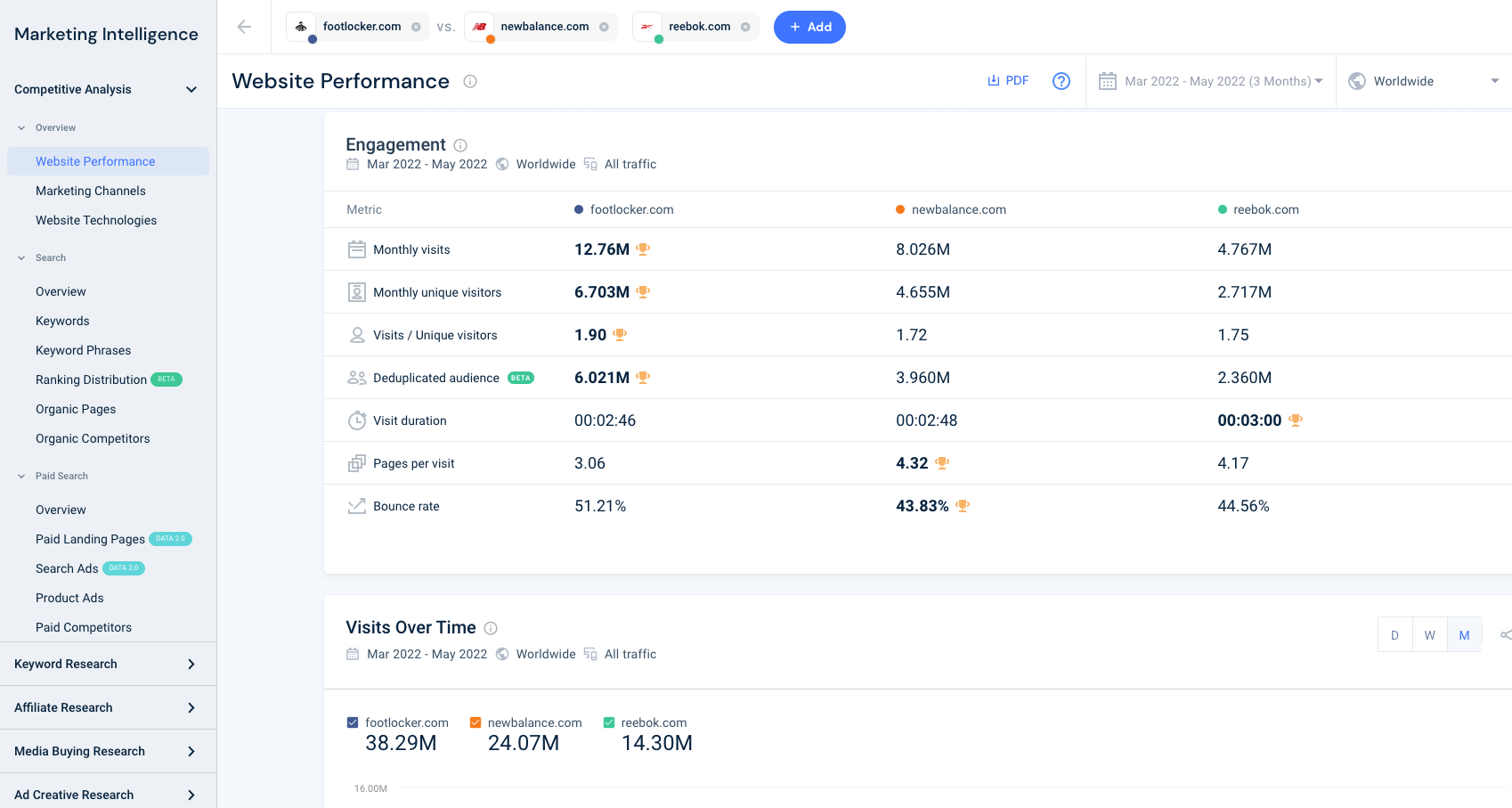Open the date range dropdown
The width and height of the screenshot is (1512, 808).
click(x=1211, y=81)
